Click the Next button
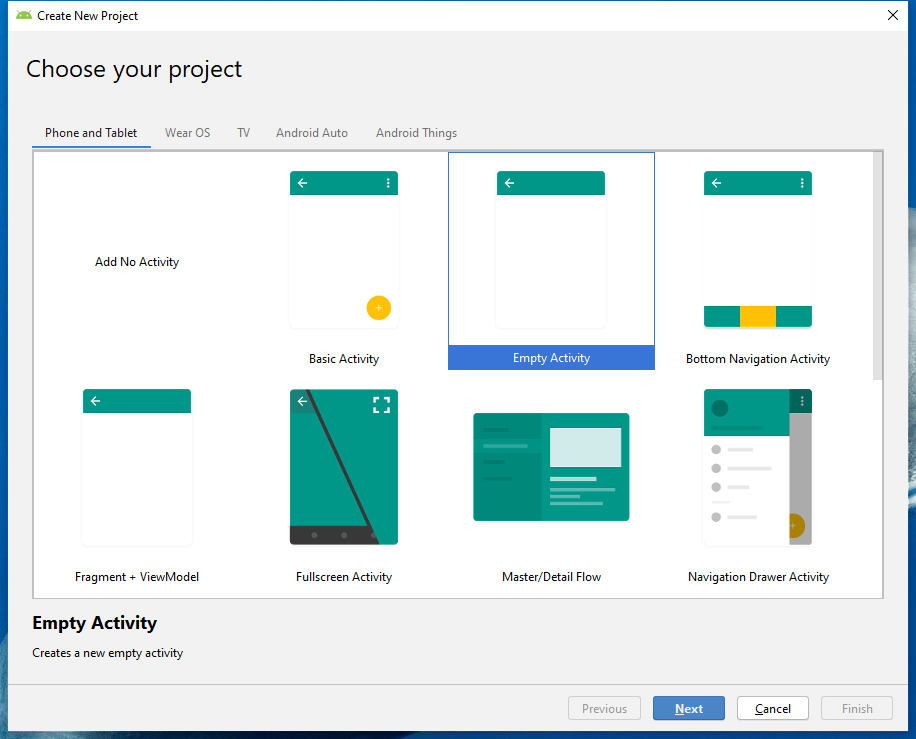916x739 pixels. coord(688,708)
